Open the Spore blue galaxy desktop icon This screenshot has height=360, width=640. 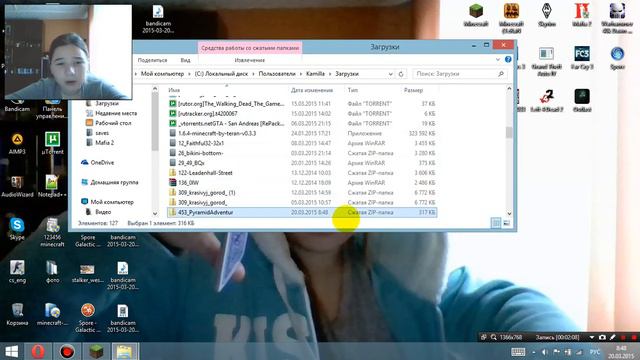[x=617, y=58]
